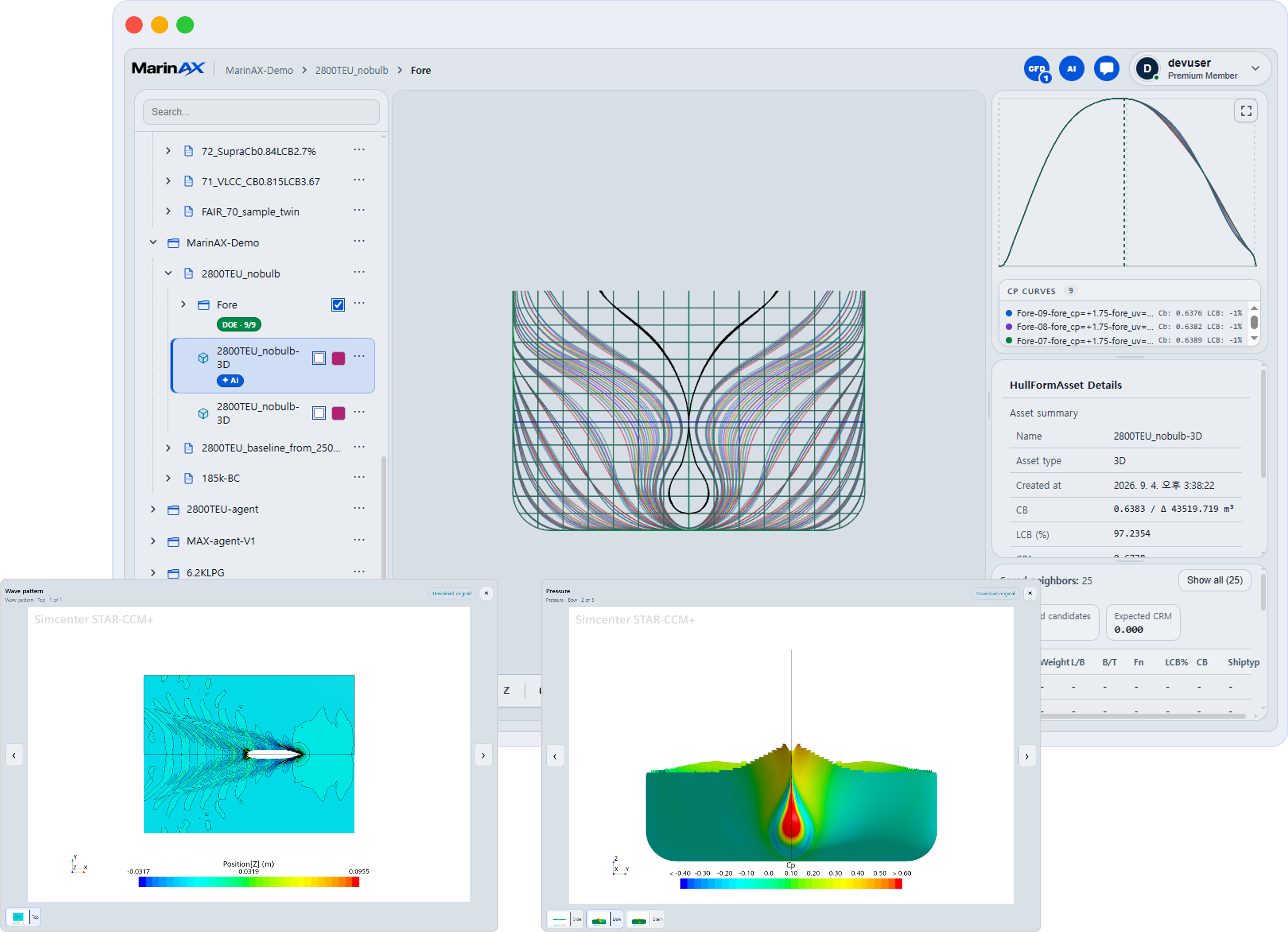Switch to Side view thumbnail in Pressure window
Image resolution: width=1288 pixels, height=932 pixels.
[x=566, y=919]
